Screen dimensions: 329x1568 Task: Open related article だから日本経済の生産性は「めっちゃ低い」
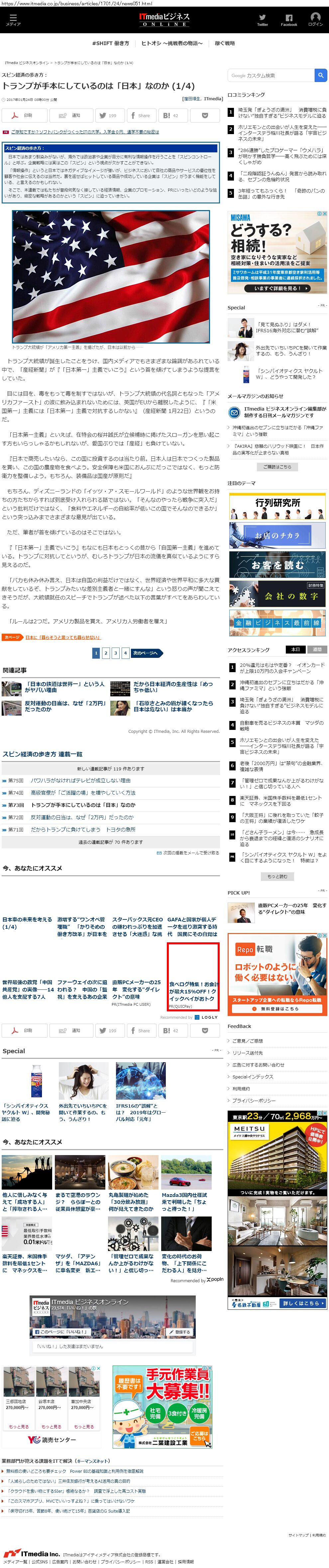[x=173, y=687]
